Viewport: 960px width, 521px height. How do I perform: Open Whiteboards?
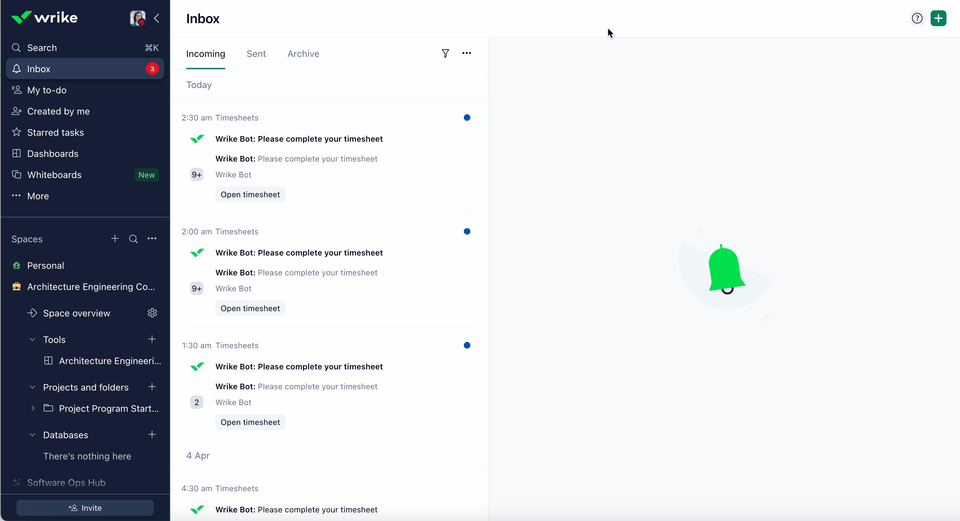pos(85,175)
